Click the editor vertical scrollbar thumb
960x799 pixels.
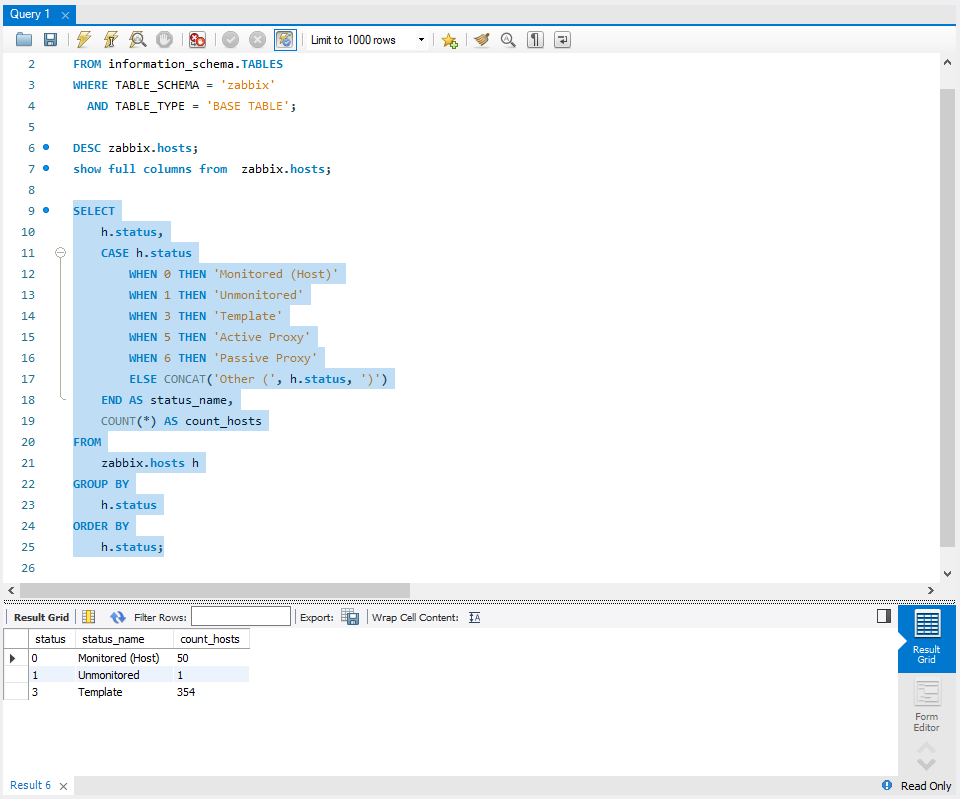click(x=947, y=318)
